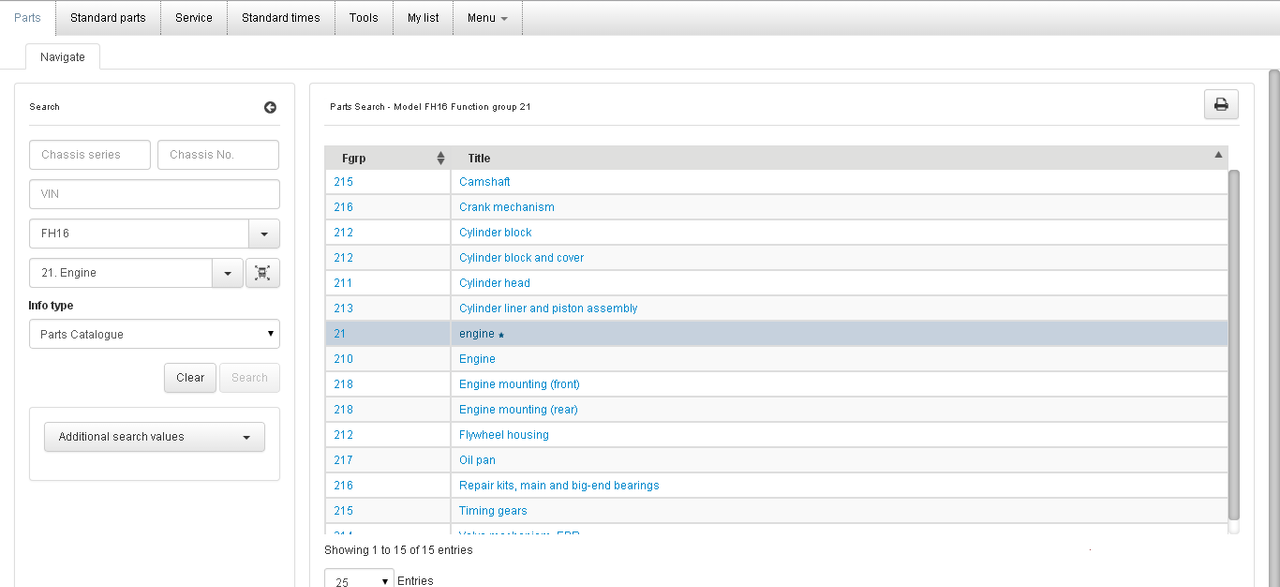Viewport: 1280px width, 587px height.
Task: Print the parts search results
Action: (x=1221, y=105)
